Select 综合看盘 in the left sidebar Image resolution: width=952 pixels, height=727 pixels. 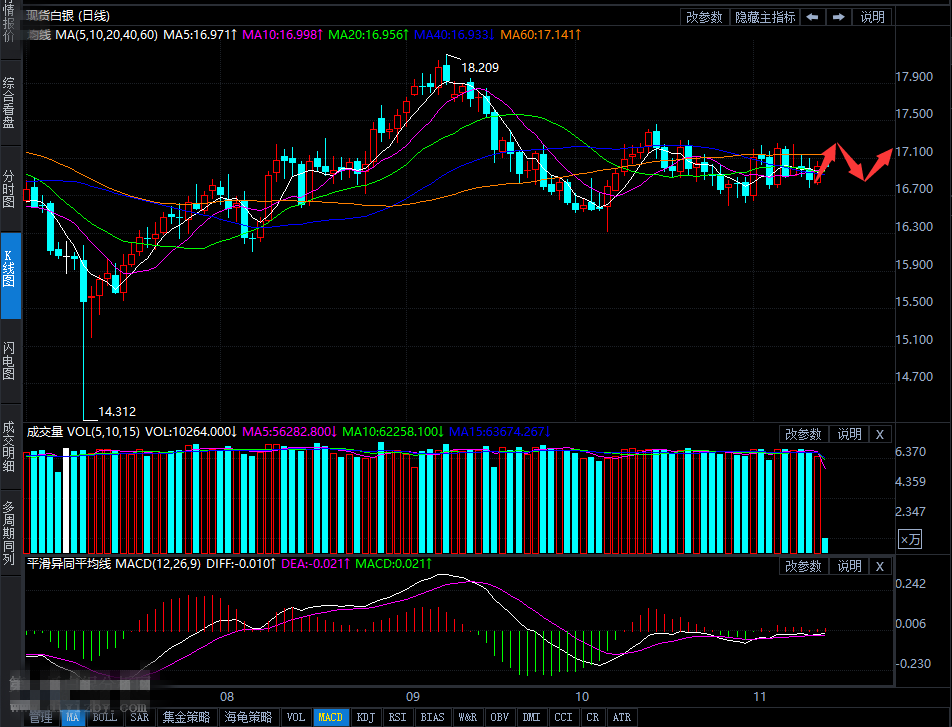(x=10, y=102)
